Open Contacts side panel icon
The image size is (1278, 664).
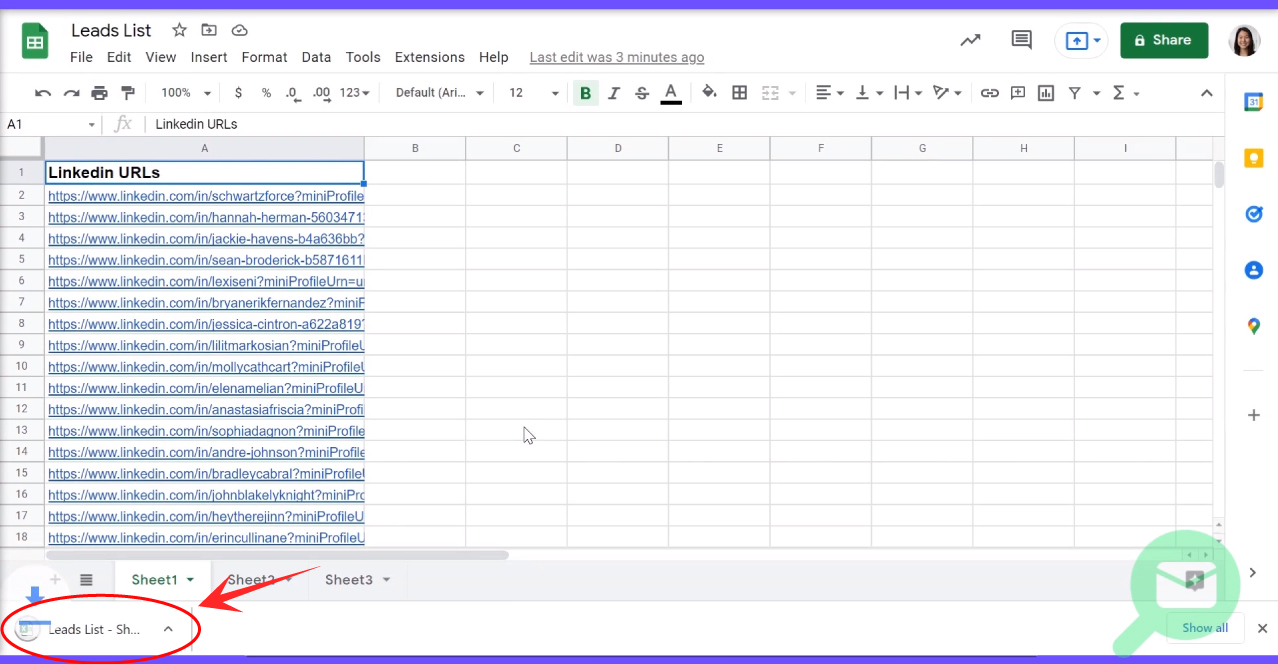(1253, 270)
